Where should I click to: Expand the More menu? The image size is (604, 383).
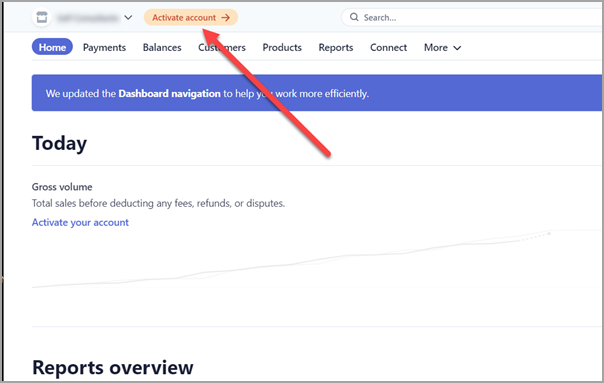click(443, 47)
